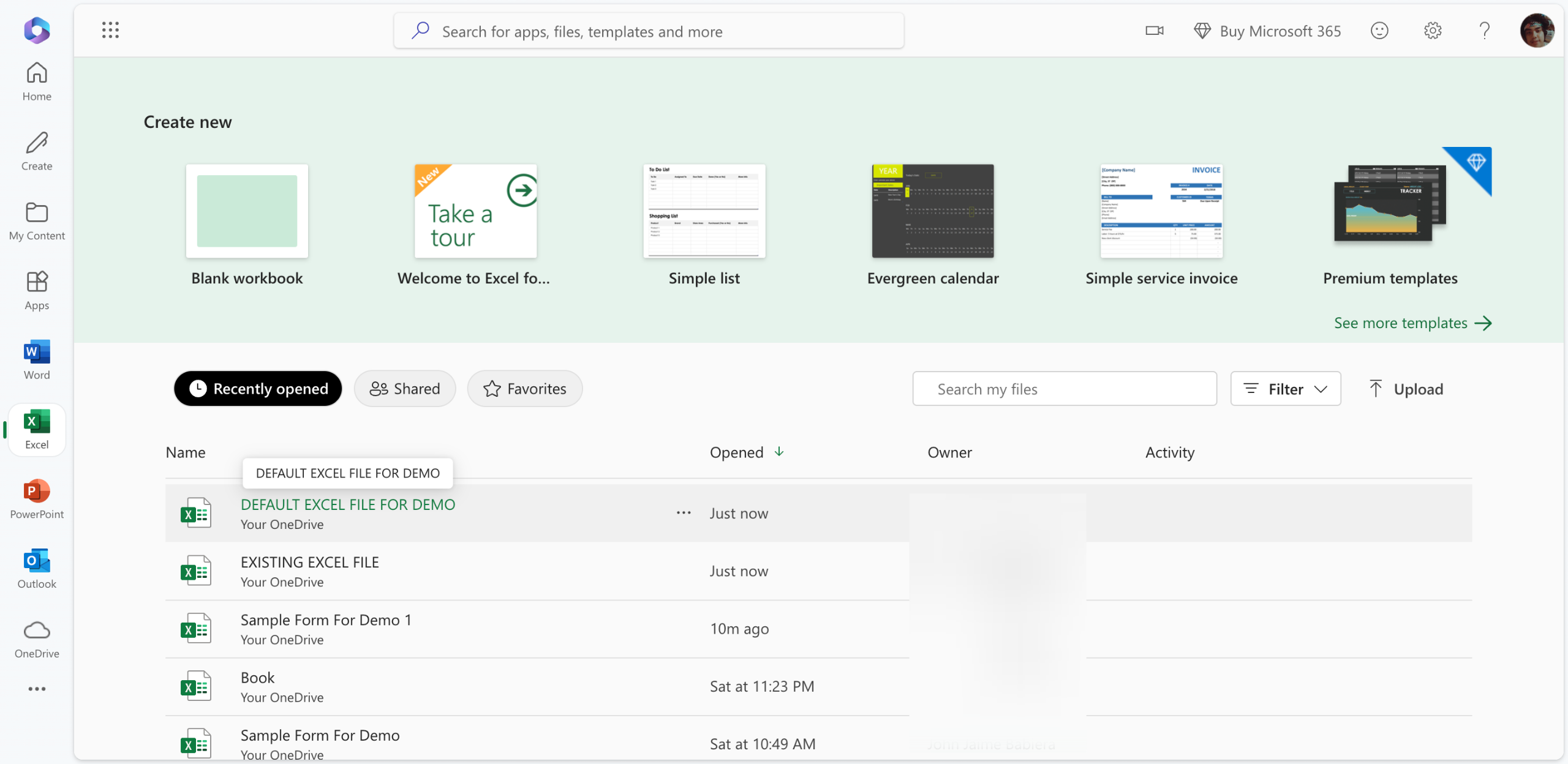Click the Search my files field
The width and height of the screenshot is (1568, 764).
(1064, 389)
